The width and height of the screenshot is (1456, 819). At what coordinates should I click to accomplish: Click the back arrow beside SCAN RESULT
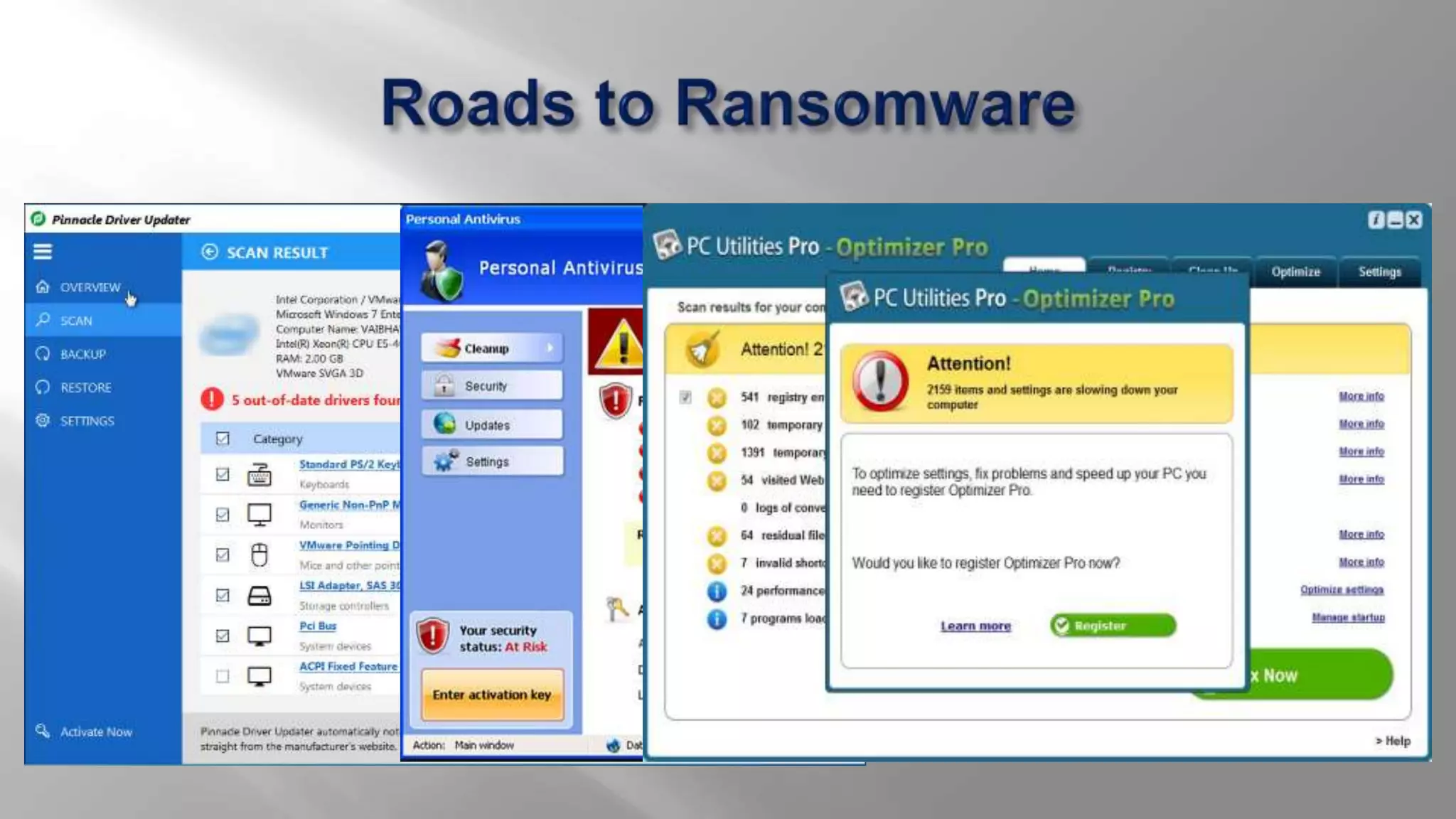(209, 252)
